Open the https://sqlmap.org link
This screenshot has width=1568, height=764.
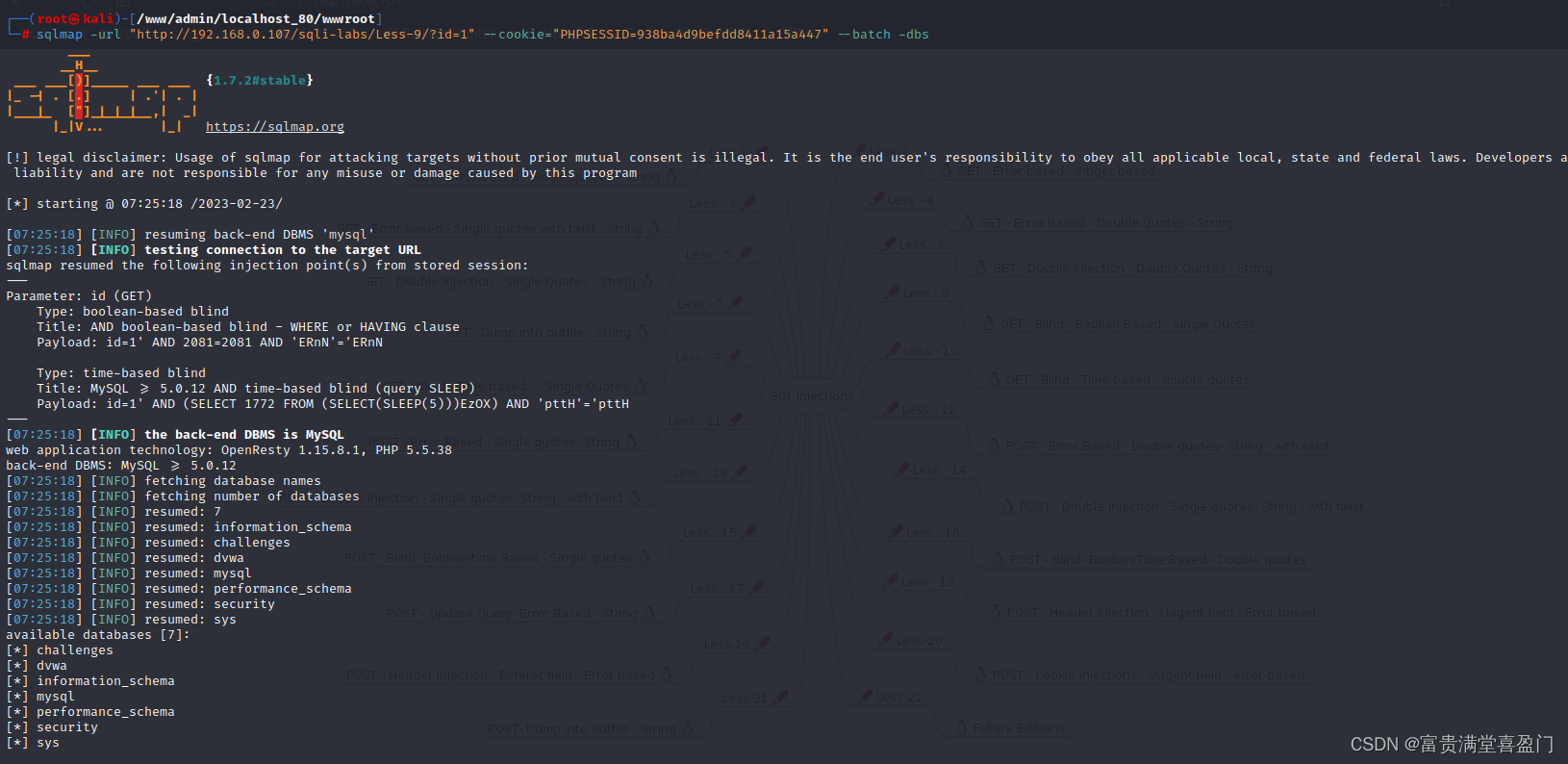tap(275, 127)
